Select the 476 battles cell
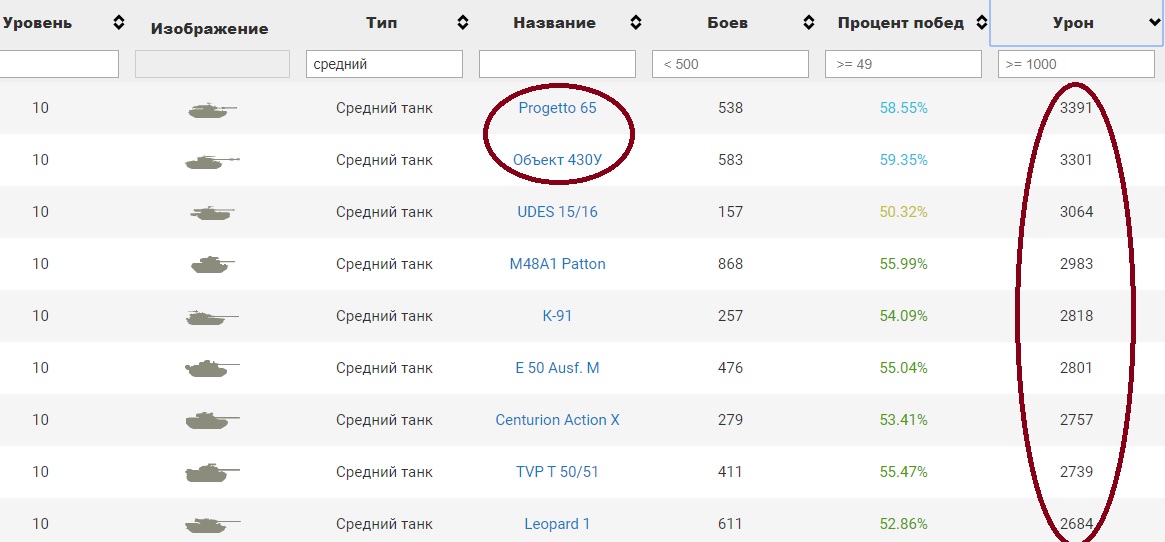 click(730, 368)
